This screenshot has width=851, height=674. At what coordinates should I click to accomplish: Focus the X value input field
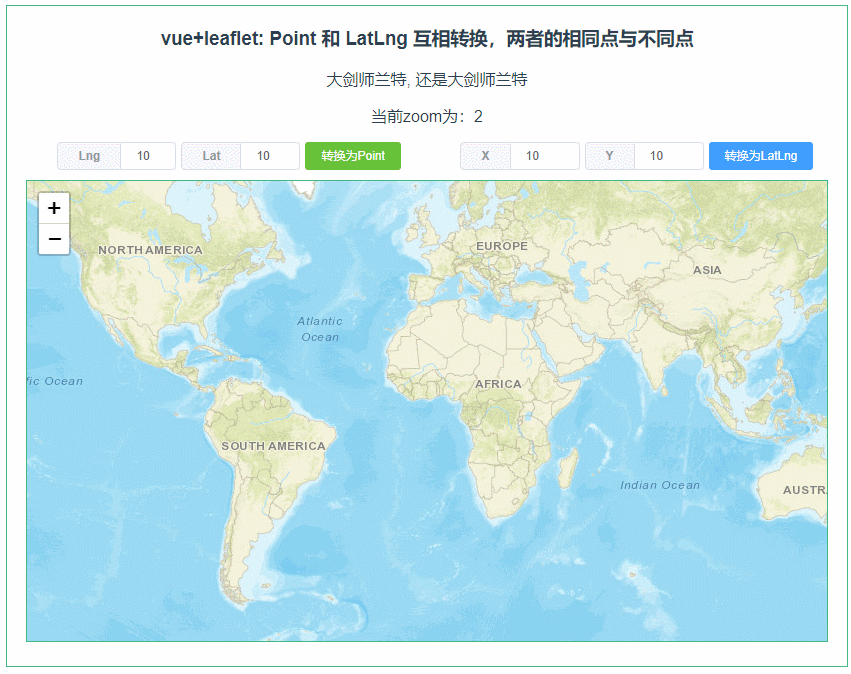point(544,156)
